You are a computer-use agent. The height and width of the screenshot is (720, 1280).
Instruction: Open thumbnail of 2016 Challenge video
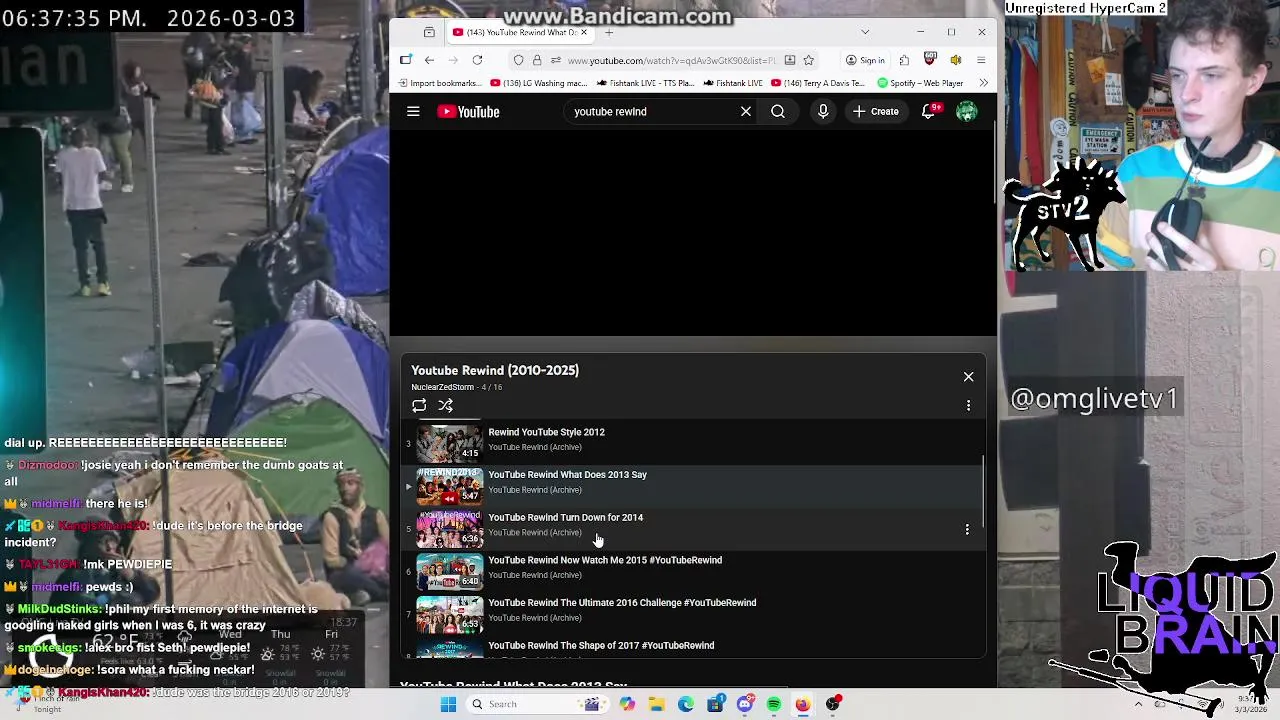pos(449,614)
